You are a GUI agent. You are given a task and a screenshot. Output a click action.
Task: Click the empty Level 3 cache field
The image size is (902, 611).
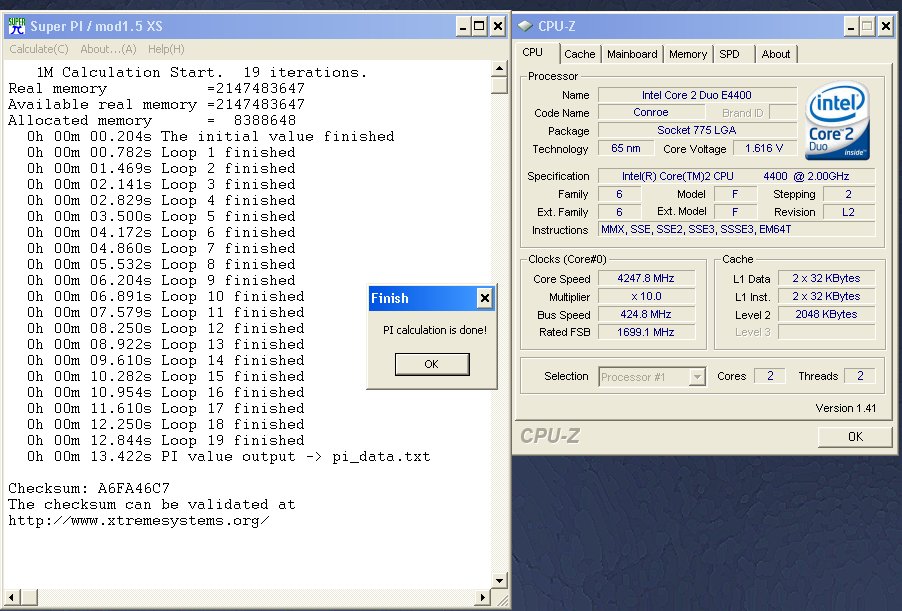pos(827,332)
